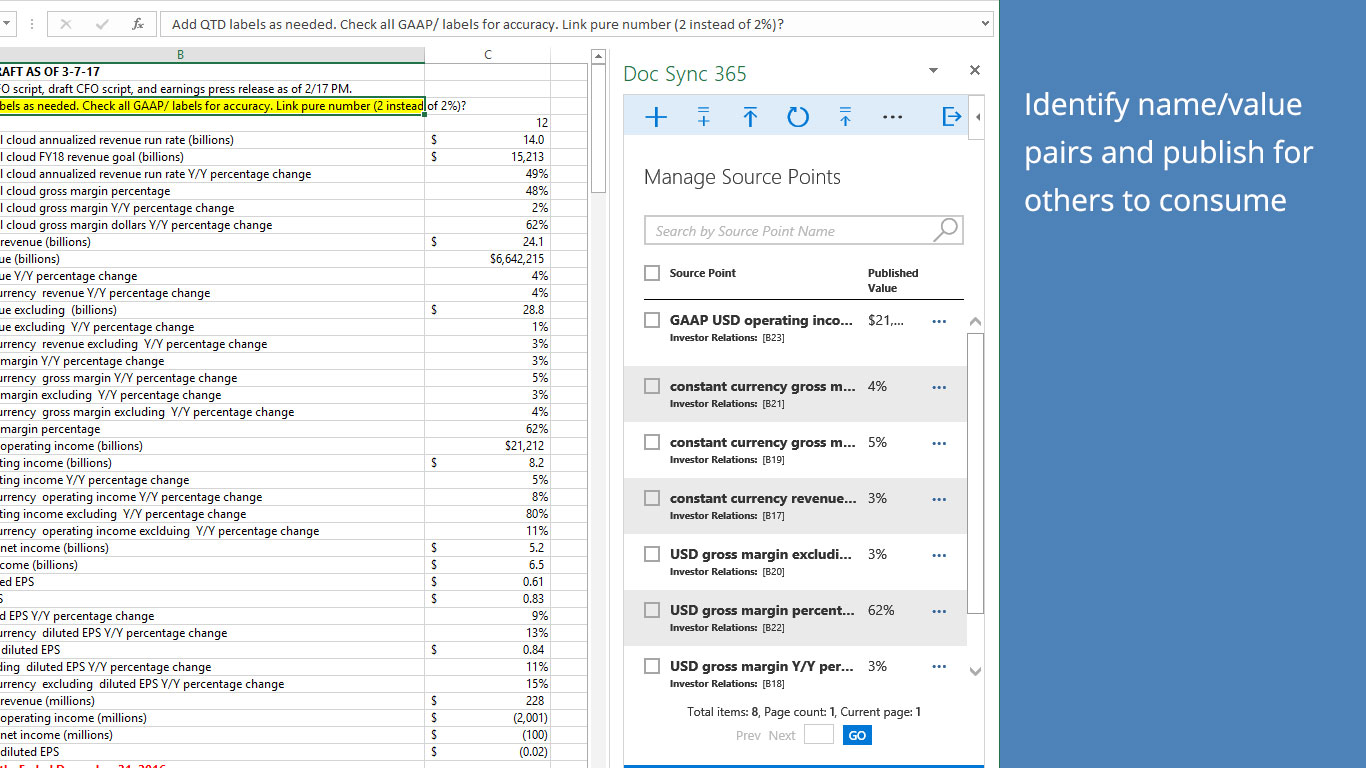Viewport: 1366px width, 768px height.
Task: Click the publish icon with single bar above arrow
Action: point(750,118)
